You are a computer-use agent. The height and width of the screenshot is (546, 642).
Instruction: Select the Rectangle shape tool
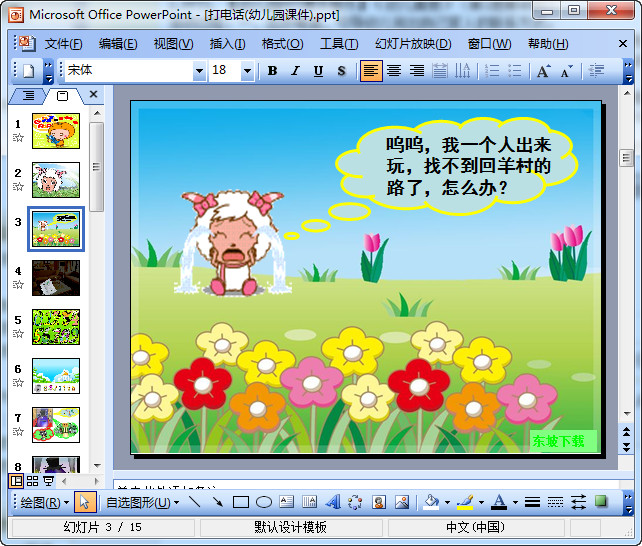click(240, 502)
